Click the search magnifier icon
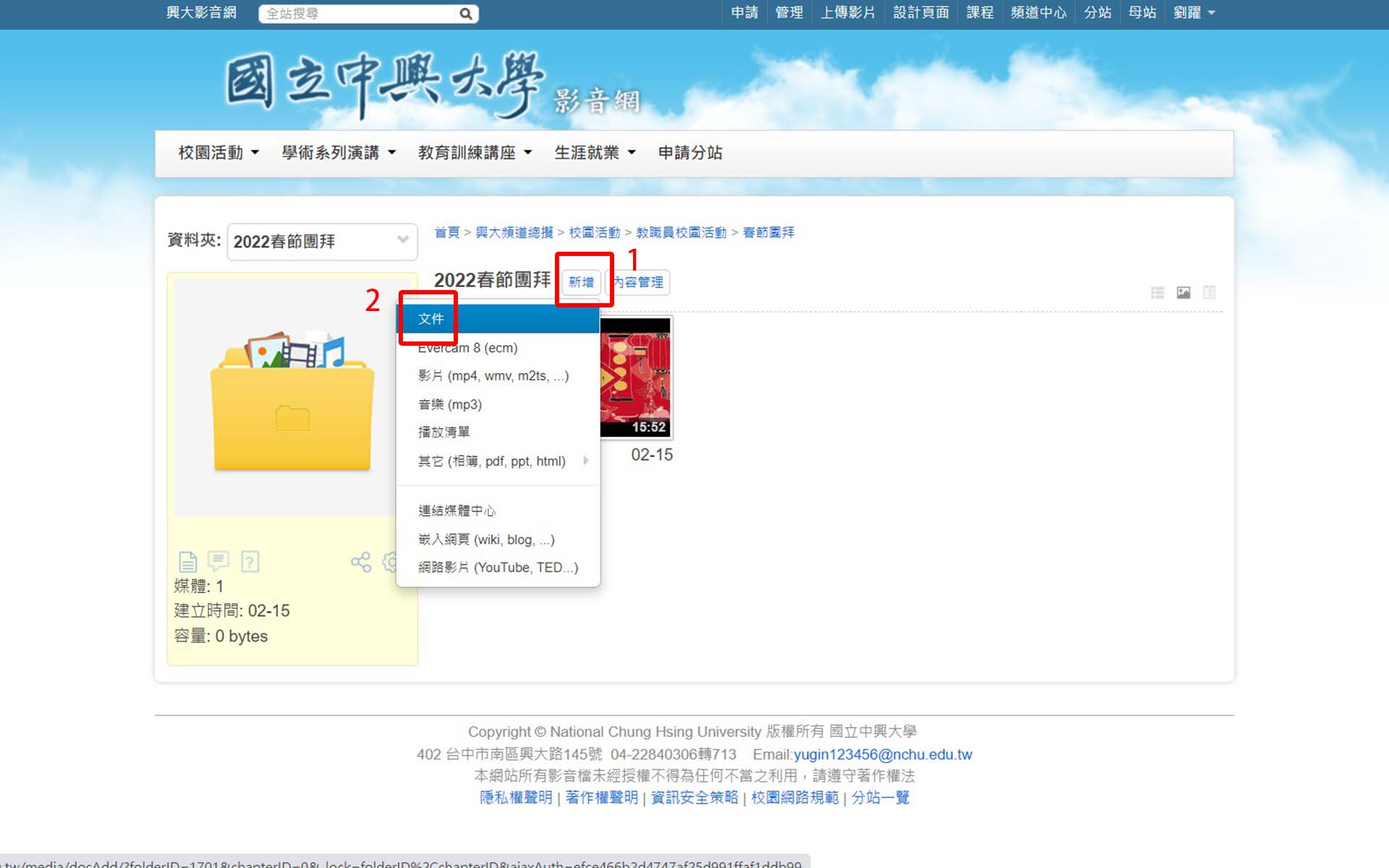This screenshot has width=1389, height=868. pos(466,14)
